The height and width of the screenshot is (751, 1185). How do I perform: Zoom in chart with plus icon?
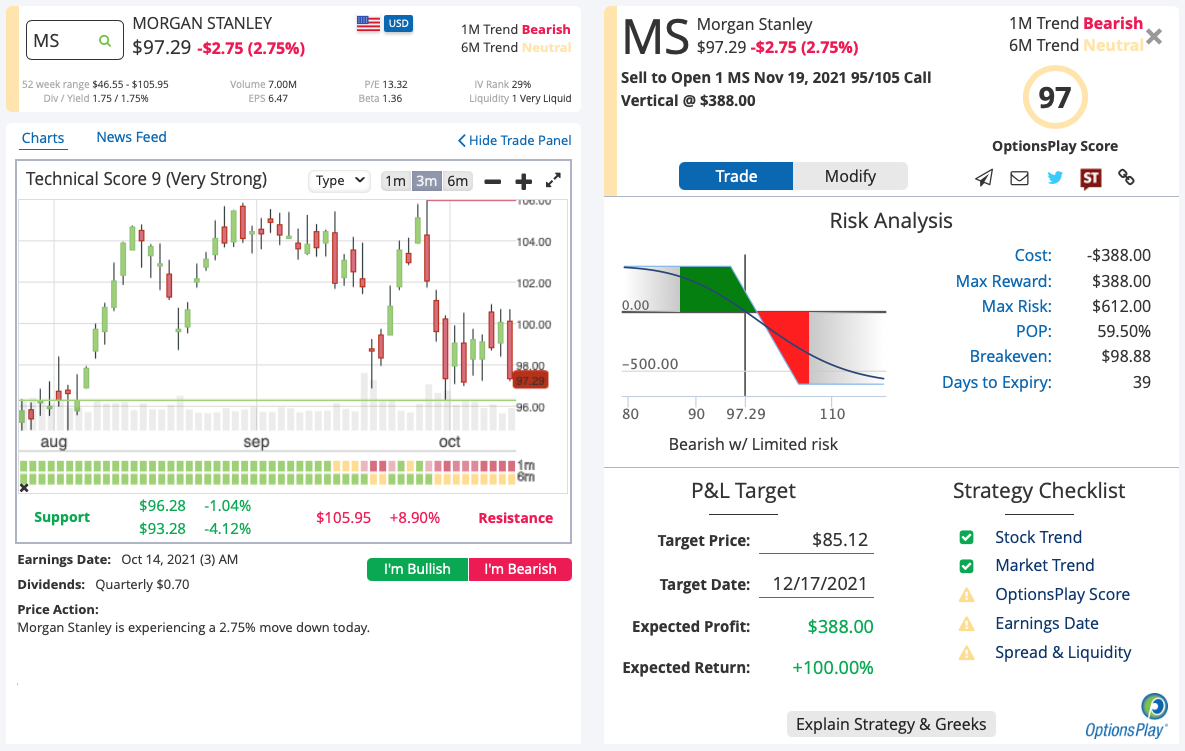point(523,181)
